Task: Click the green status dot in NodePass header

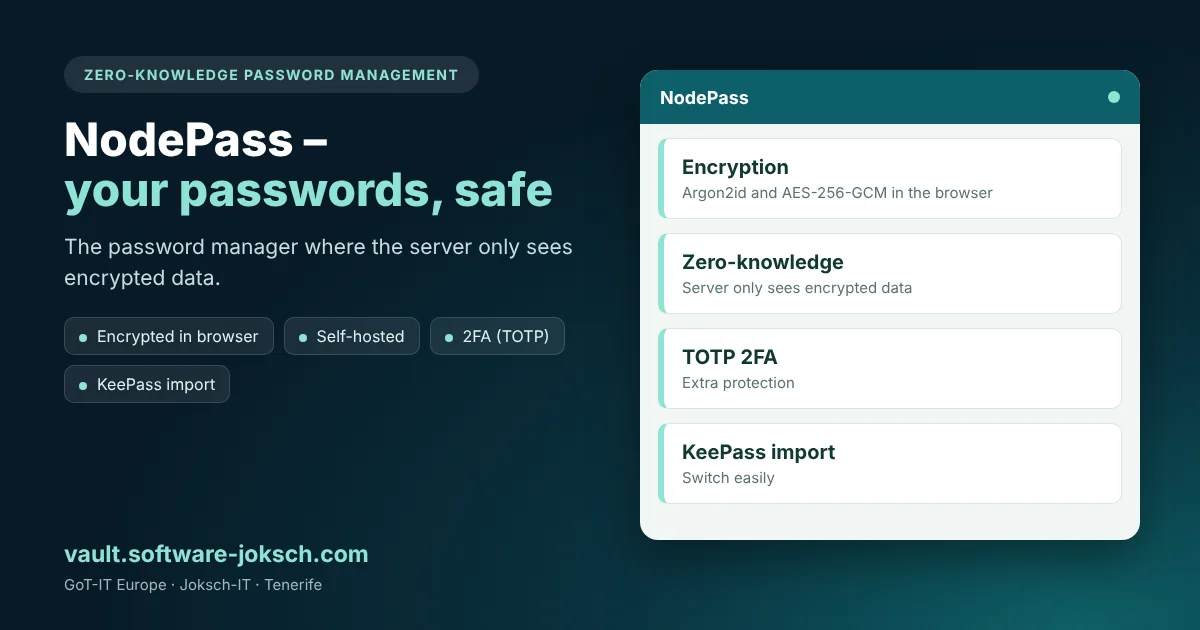Action: pos(1114,97)
